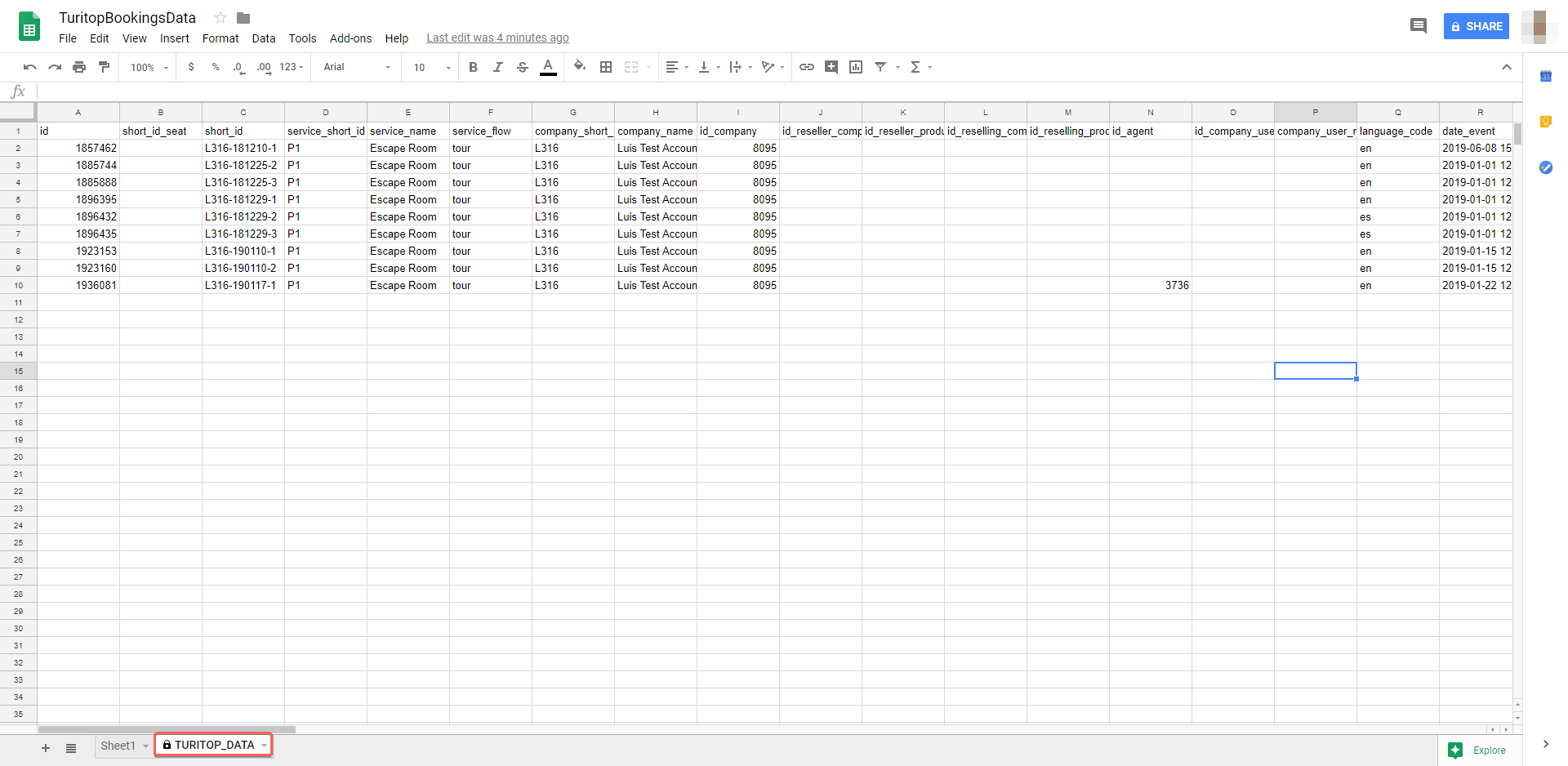Viewport: 1568px width, 766px height.
Task: Select the TURITOP_DATA sheet tab
Action: [x=213, y=745]
